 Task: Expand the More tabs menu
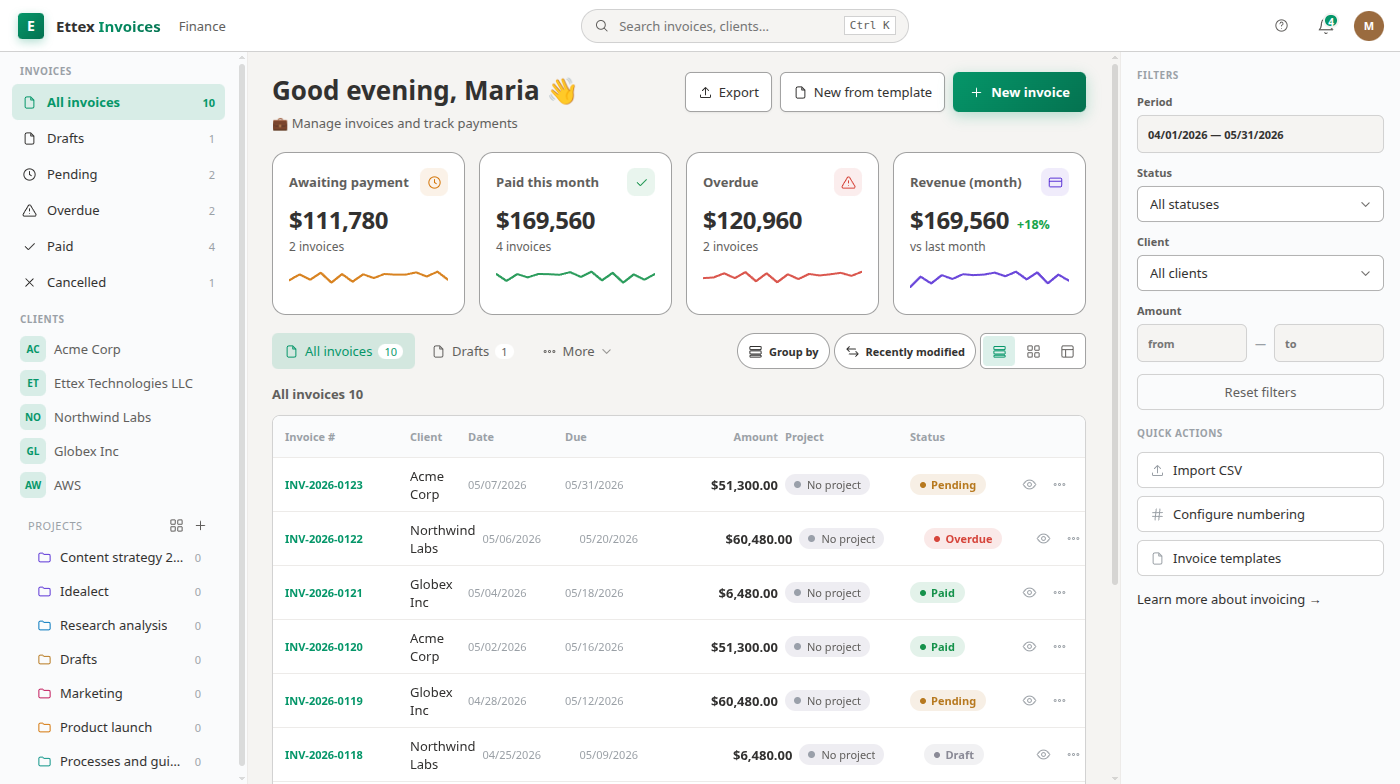pos(577,352)
